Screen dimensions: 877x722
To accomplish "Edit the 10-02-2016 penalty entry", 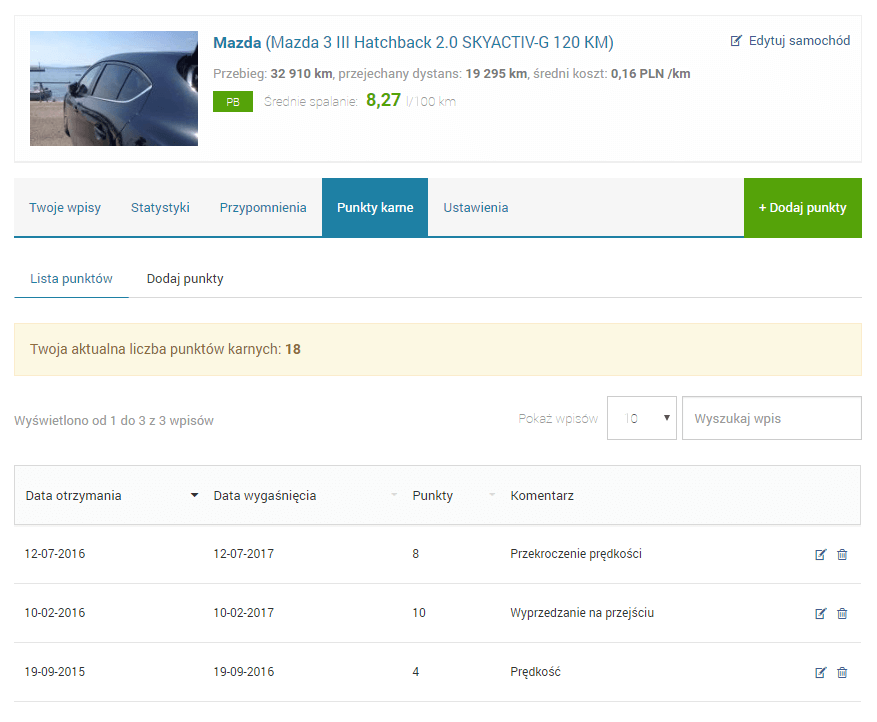I will (821, 613).
